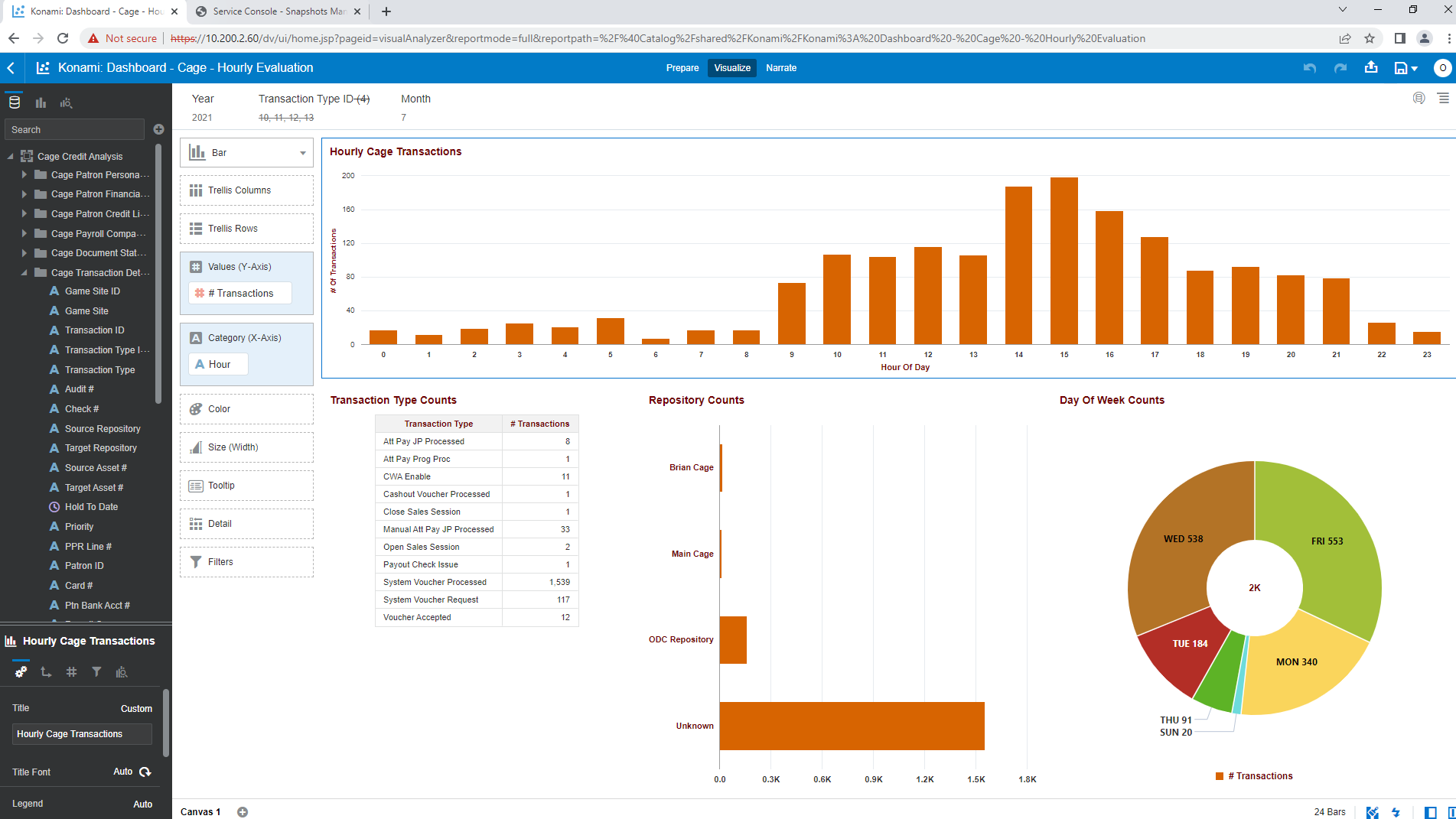Add a new canvas with plus icon
The image size is (1456, 819).
tap(243, 812)
